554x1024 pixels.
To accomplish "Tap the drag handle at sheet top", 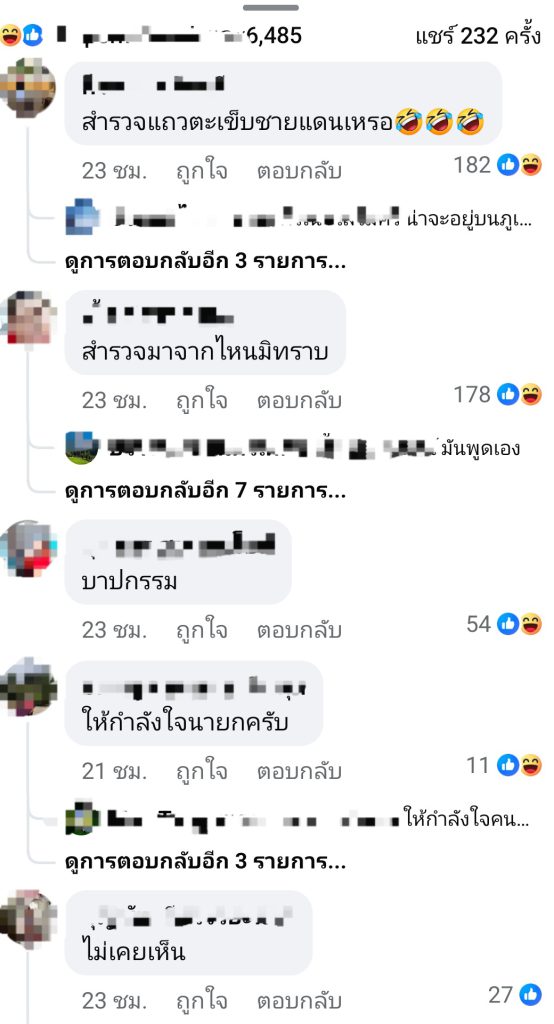I will (270, 8).
